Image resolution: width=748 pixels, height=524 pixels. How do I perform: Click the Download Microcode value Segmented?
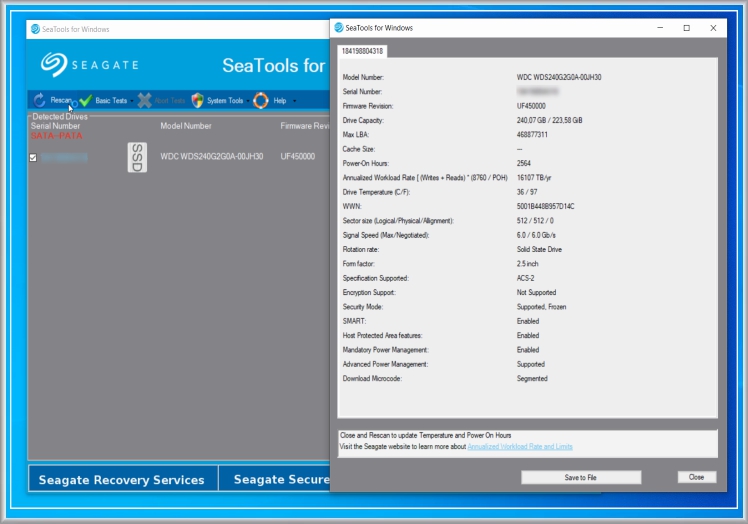point(532,378)
